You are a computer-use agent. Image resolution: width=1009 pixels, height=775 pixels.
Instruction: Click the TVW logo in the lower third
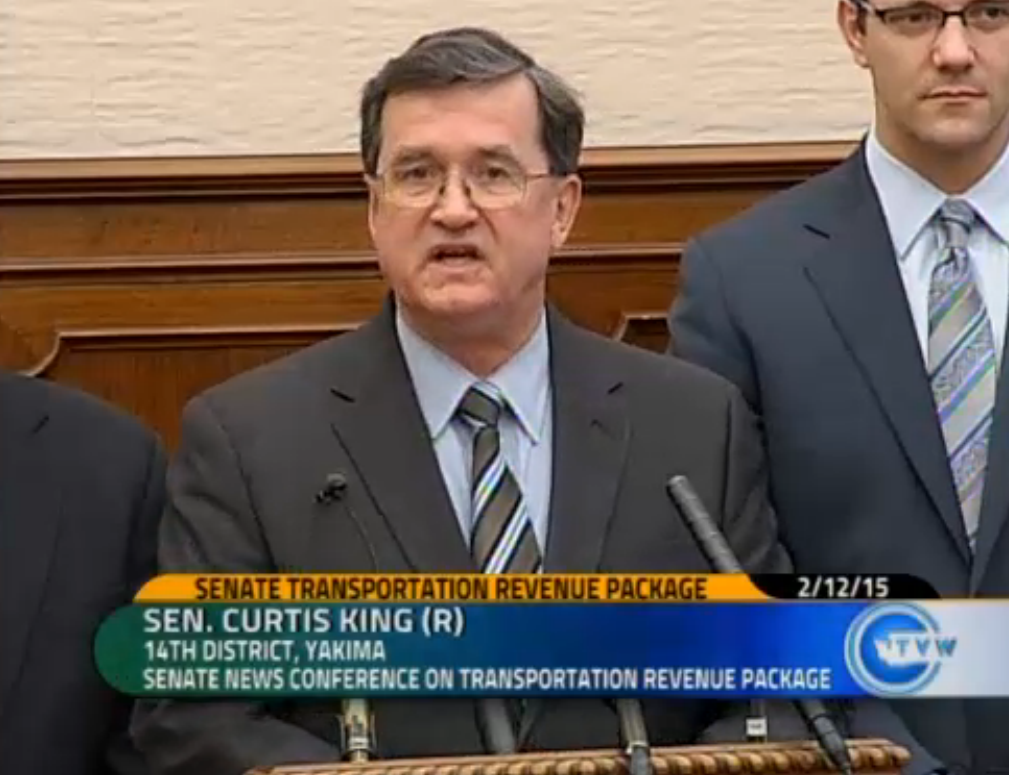click(x=900, y=648)
